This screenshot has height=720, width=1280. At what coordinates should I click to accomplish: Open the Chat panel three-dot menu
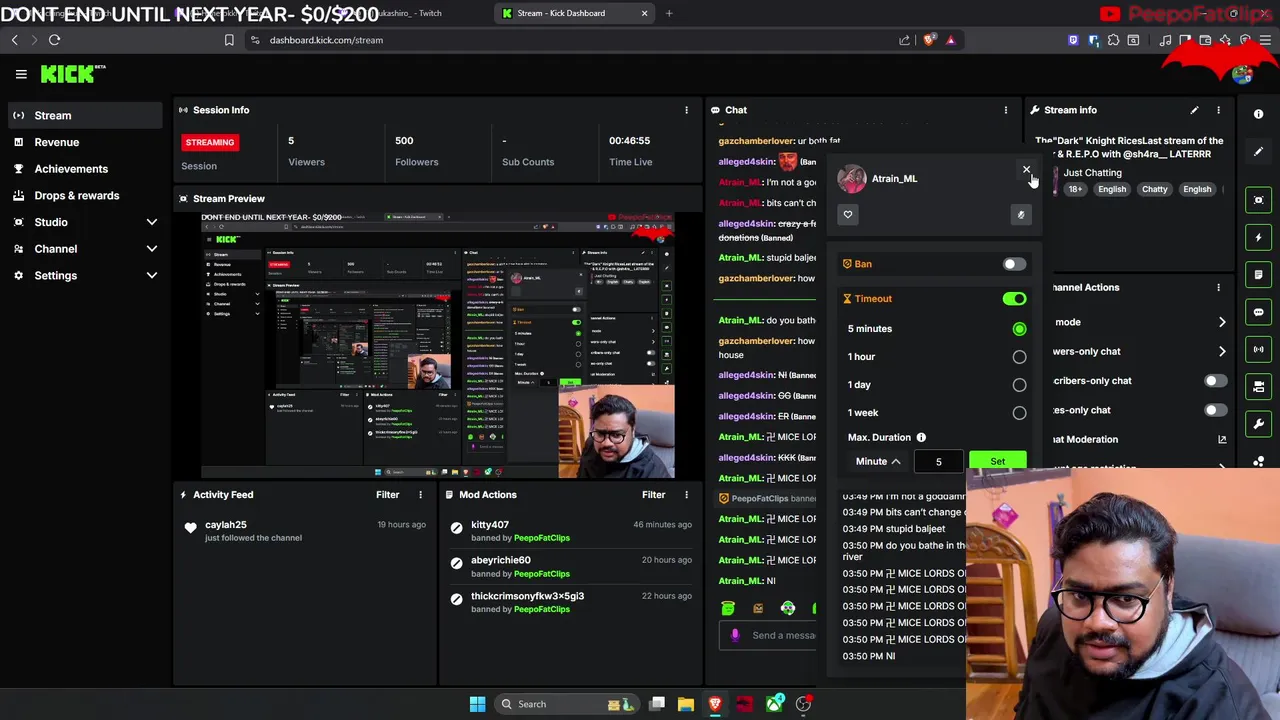[1006, 110]
